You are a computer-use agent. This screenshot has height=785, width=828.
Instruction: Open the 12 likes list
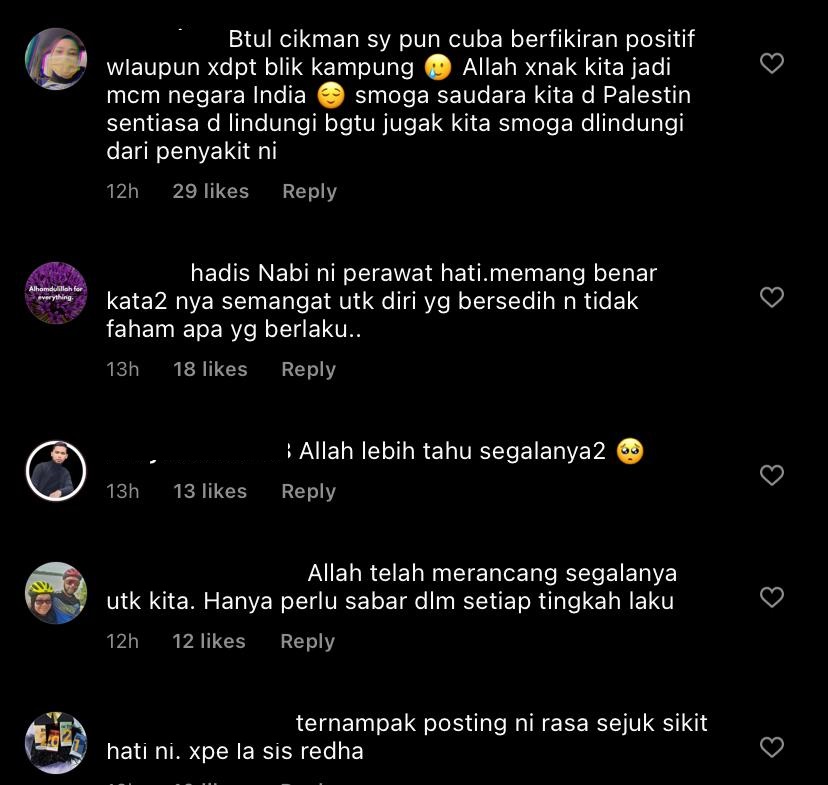tap(209, 641)
